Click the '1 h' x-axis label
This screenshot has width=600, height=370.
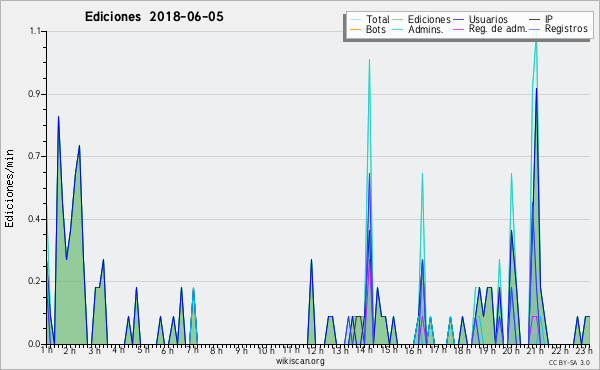47,350
